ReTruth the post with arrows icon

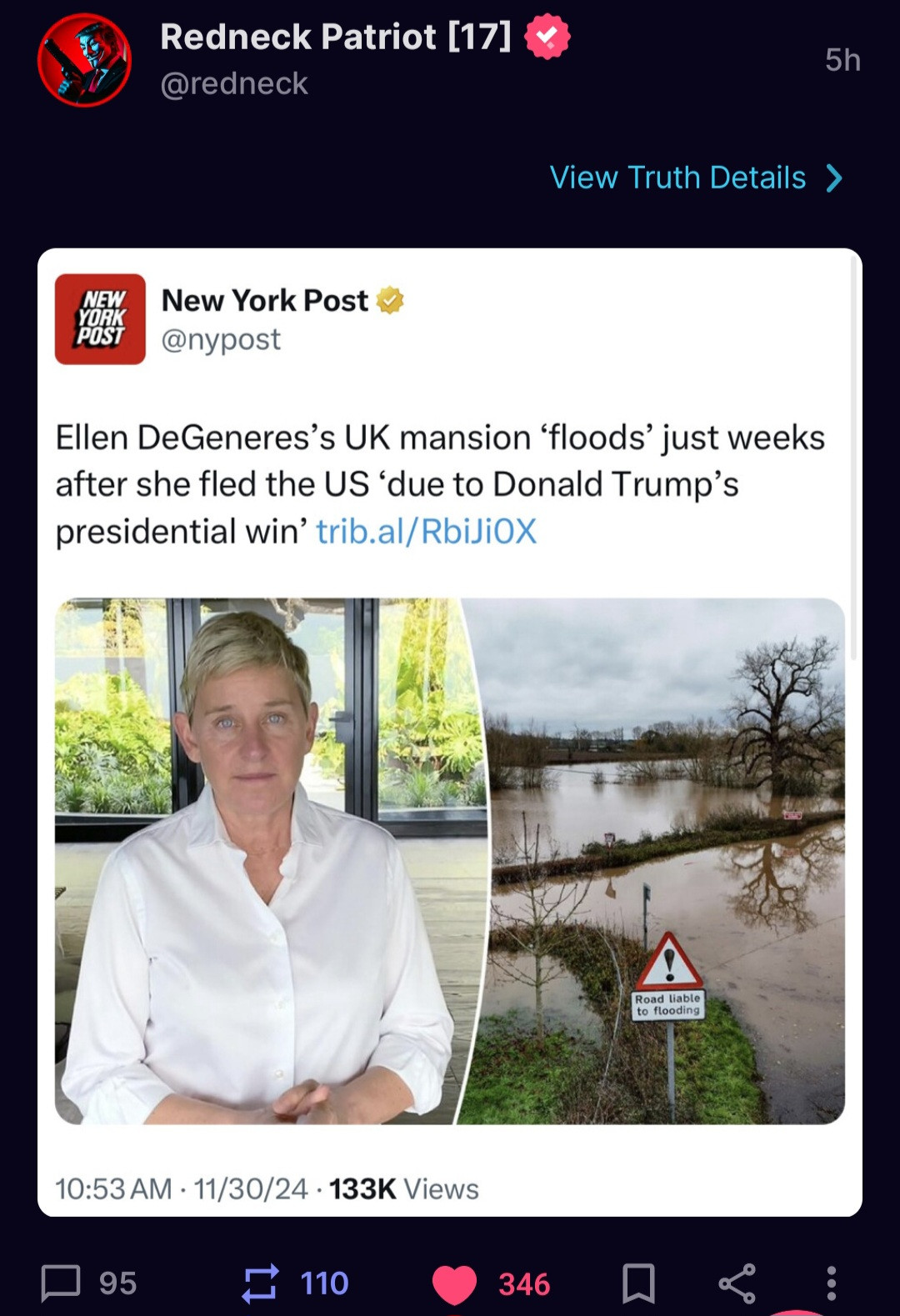pyautogui.click(x=260, y=1283)
